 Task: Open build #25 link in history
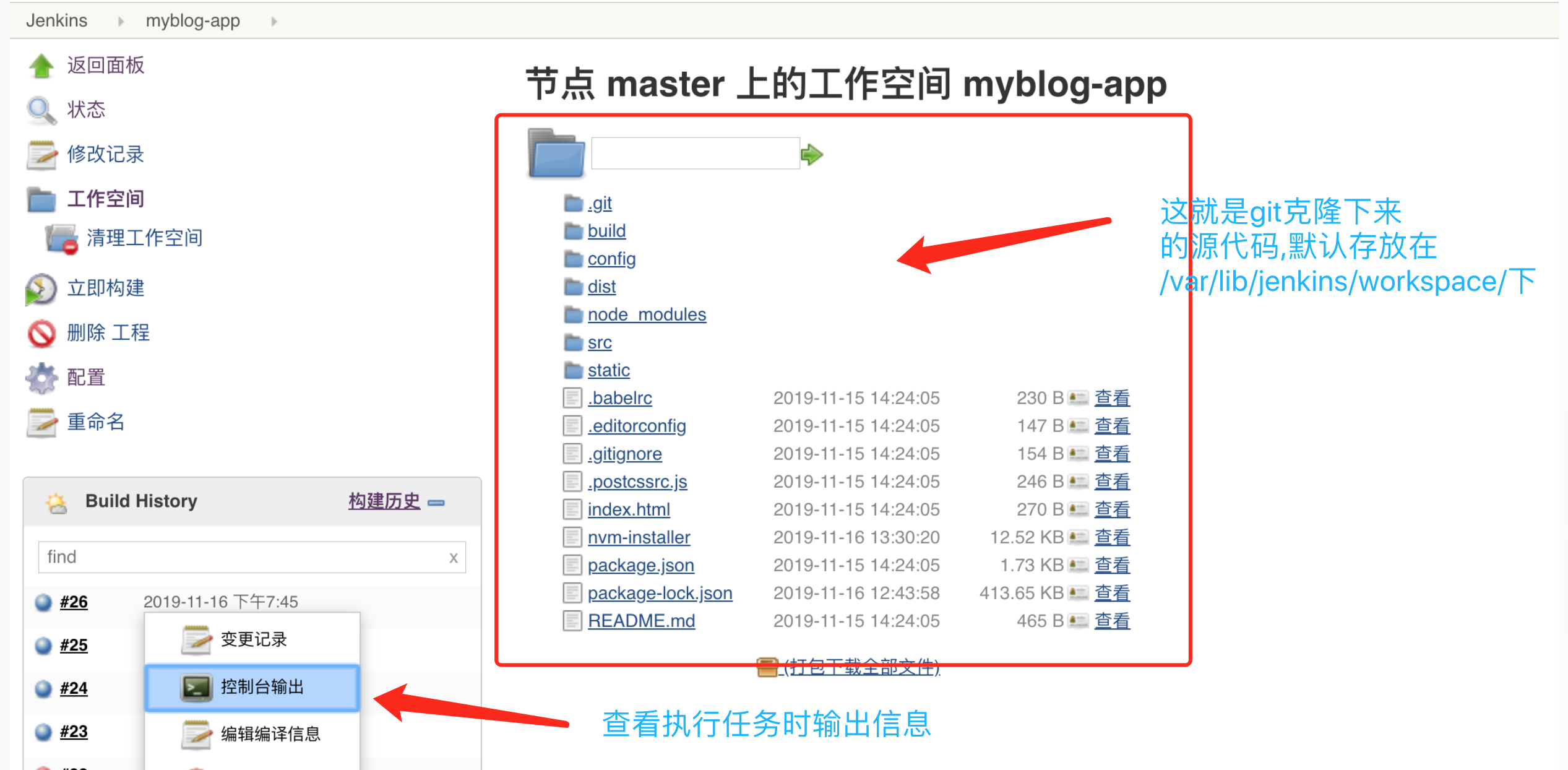coord(74,645)
